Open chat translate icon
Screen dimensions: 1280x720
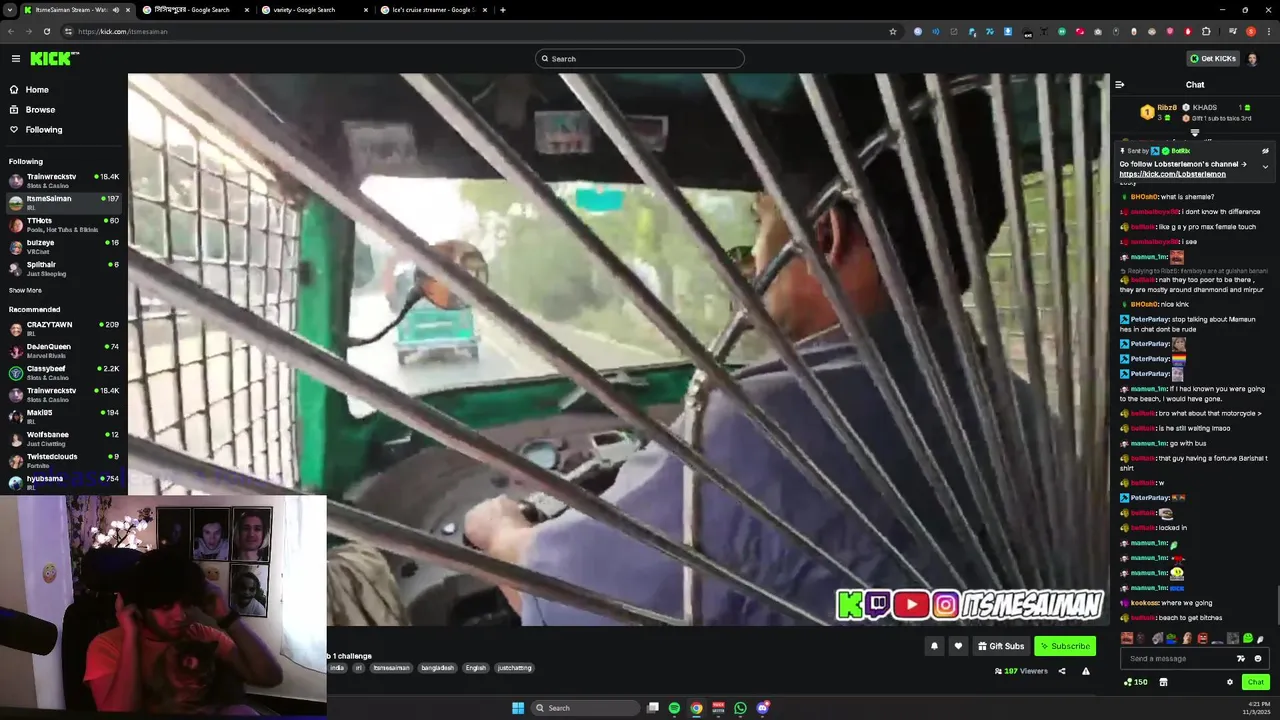point(1241,658)
